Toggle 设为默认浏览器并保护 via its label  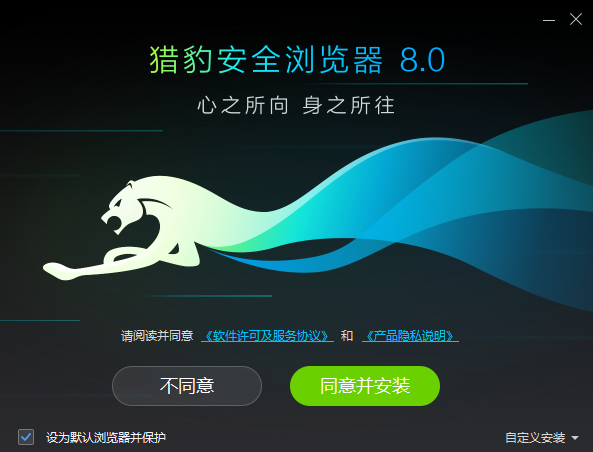(x=106, y=438)
